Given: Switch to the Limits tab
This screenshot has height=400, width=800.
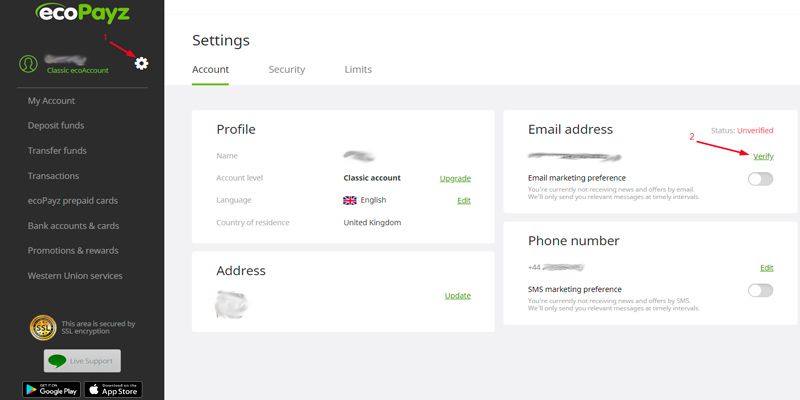Looking at the screenshot, I should tap(358, 70).
